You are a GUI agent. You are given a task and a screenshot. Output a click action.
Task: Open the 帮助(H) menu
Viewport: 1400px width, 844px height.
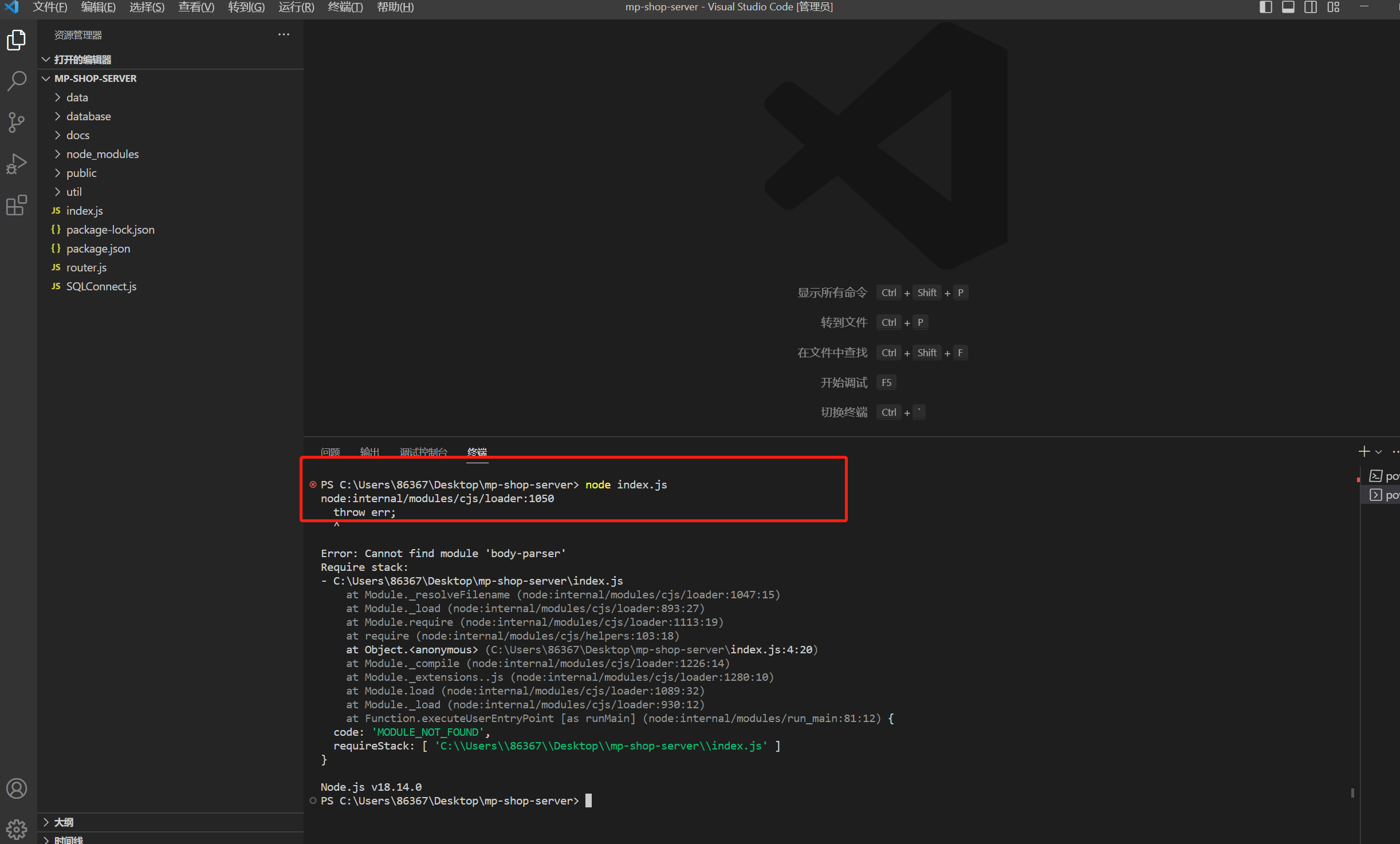click(395, 7)
